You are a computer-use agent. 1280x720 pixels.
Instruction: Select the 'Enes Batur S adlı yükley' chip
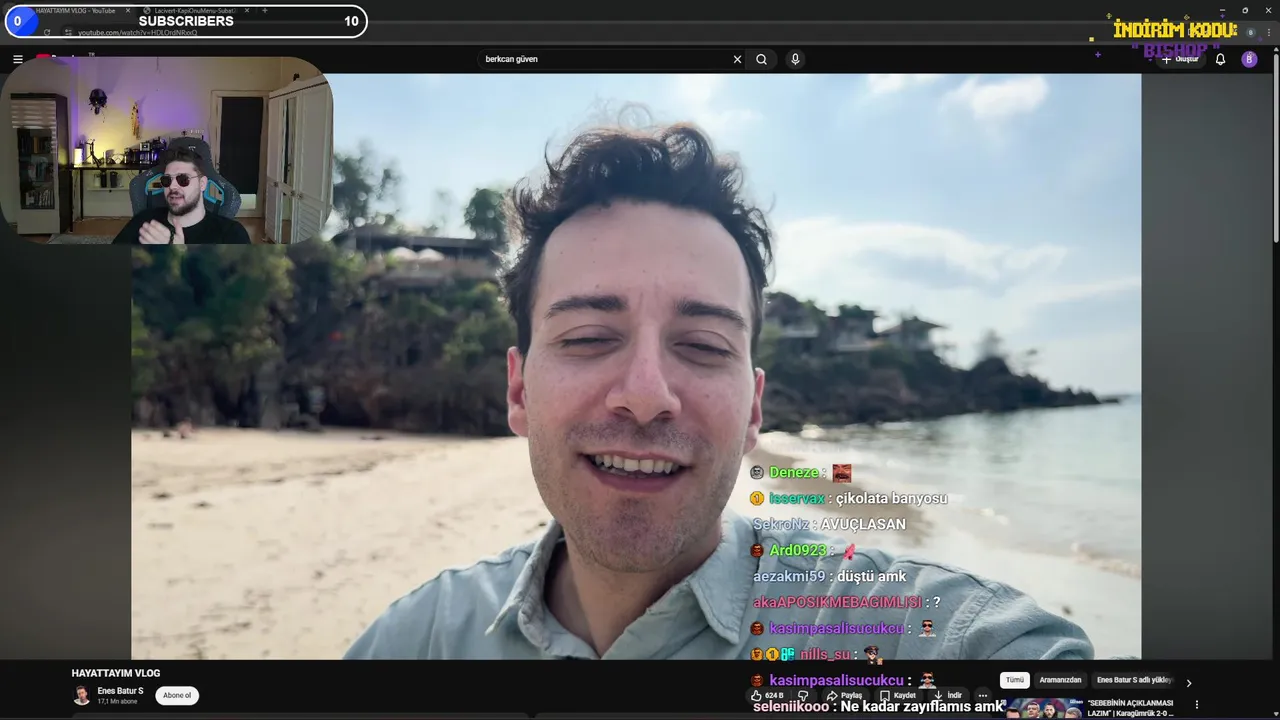pos(1133,680)
